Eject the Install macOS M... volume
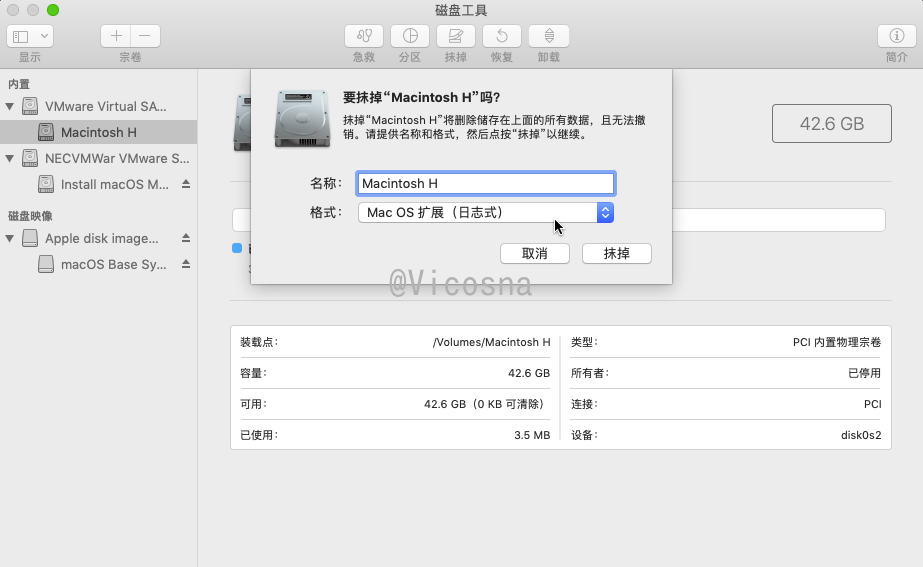 tap(185, 184)
